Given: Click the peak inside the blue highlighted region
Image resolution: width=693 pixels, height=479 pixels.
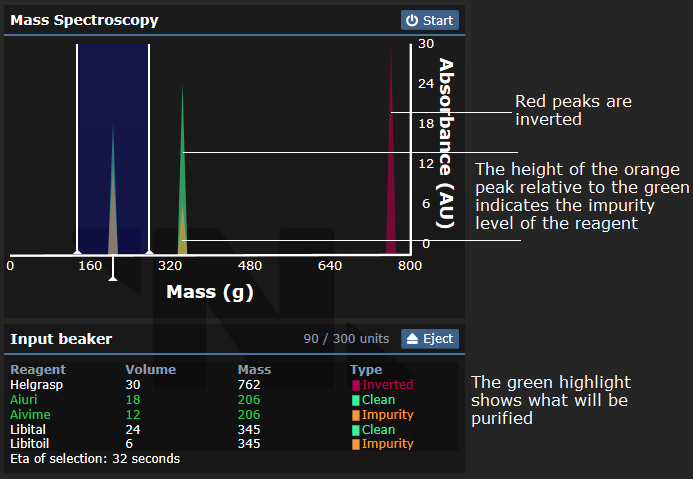Looking at the screenshot, I should (x=113, y=200).
